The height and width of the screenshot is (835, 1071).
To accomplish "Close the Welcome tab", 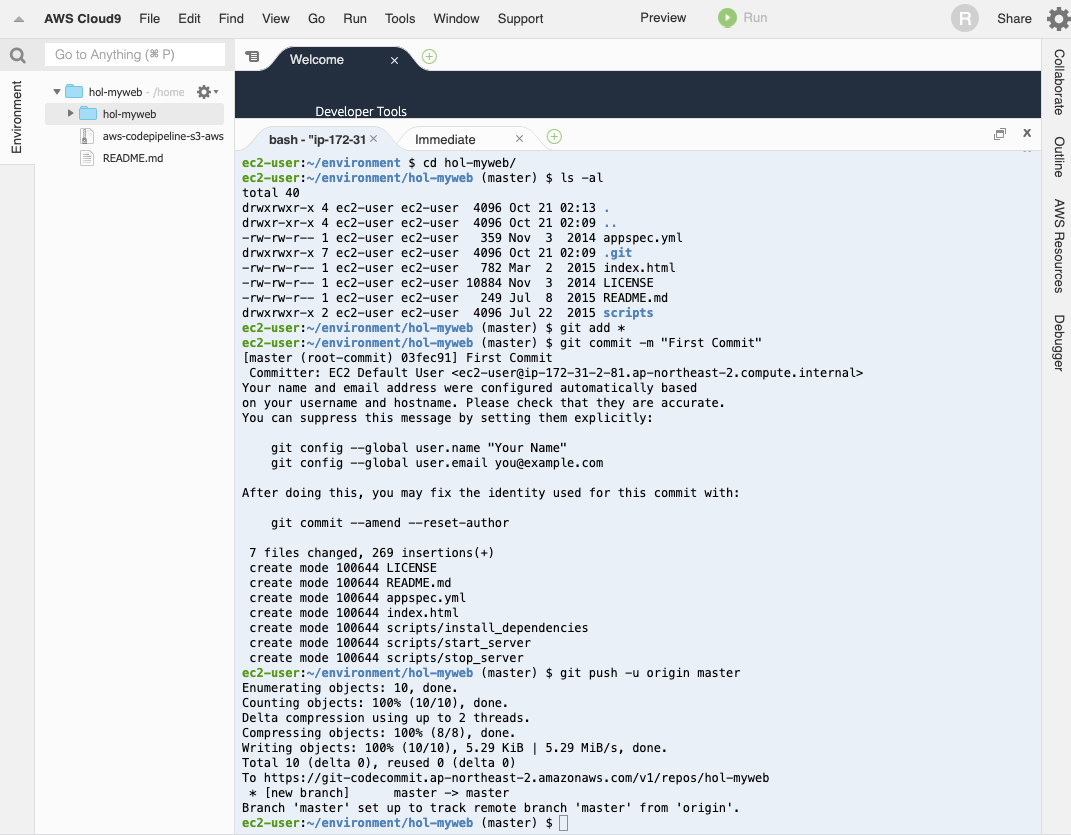I will [x=394, y=60].
